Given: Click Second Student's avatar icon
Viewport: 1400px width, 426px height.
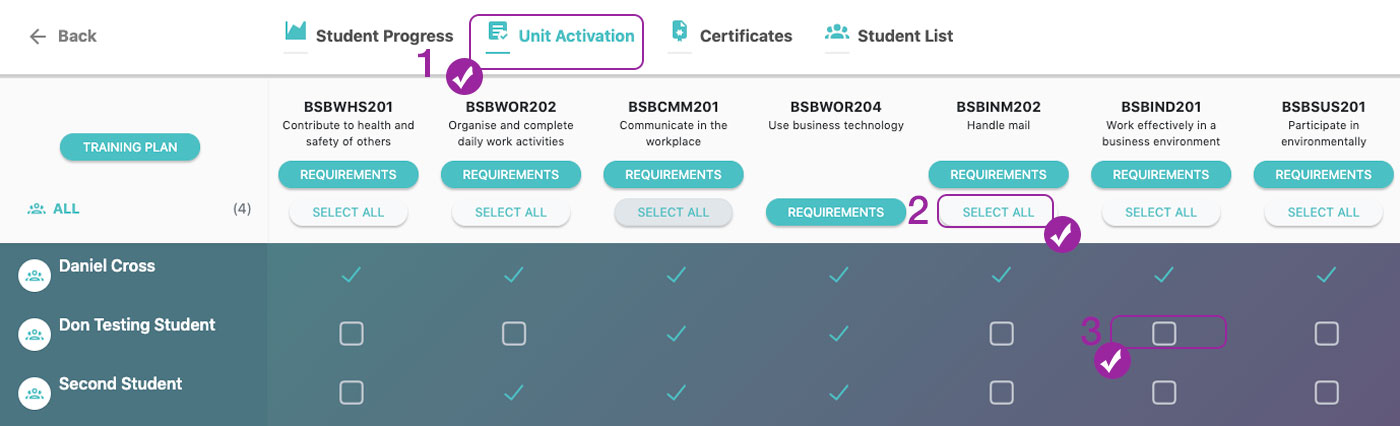Looking at the screenshot, I should tap(35, 393).
